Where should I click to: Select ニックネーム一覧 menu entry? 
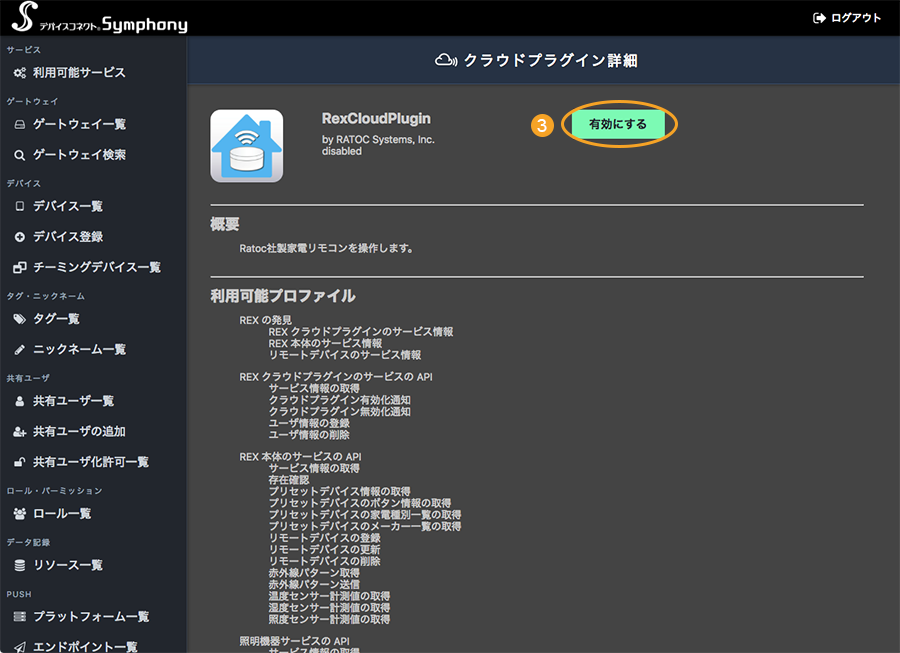point(79,349)
